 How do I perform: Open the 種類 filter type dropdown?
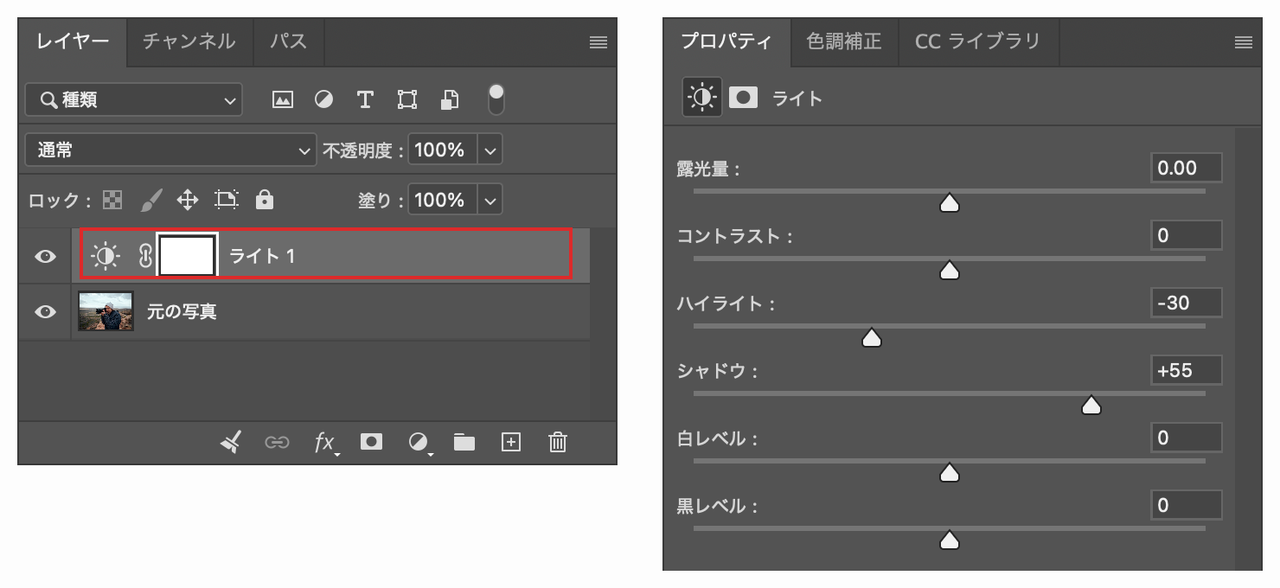134,100
